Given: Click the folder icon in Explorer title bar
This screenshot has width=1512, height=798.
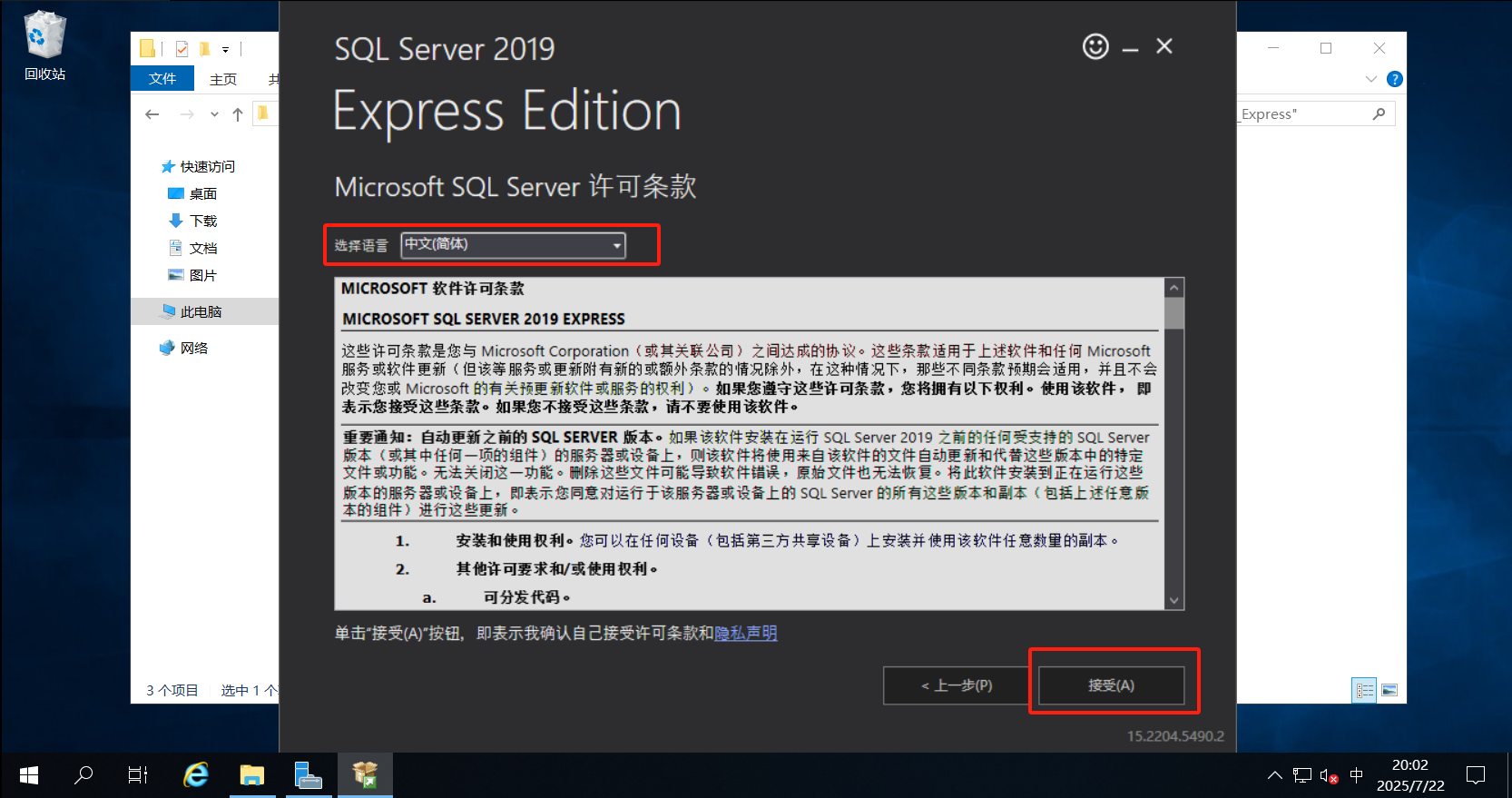Looking at the screenshot, I should [x=147, y=49].
